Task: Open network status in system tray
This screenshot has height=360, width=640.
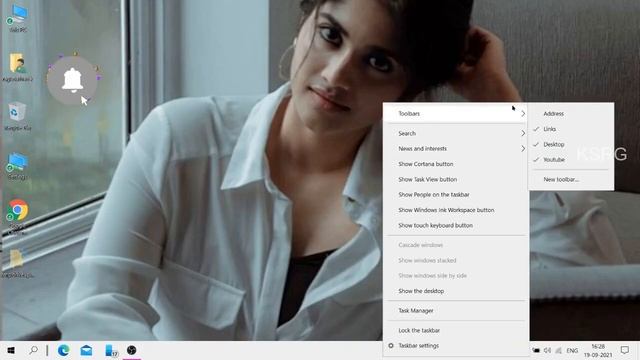Action: (x=559, y=350)
